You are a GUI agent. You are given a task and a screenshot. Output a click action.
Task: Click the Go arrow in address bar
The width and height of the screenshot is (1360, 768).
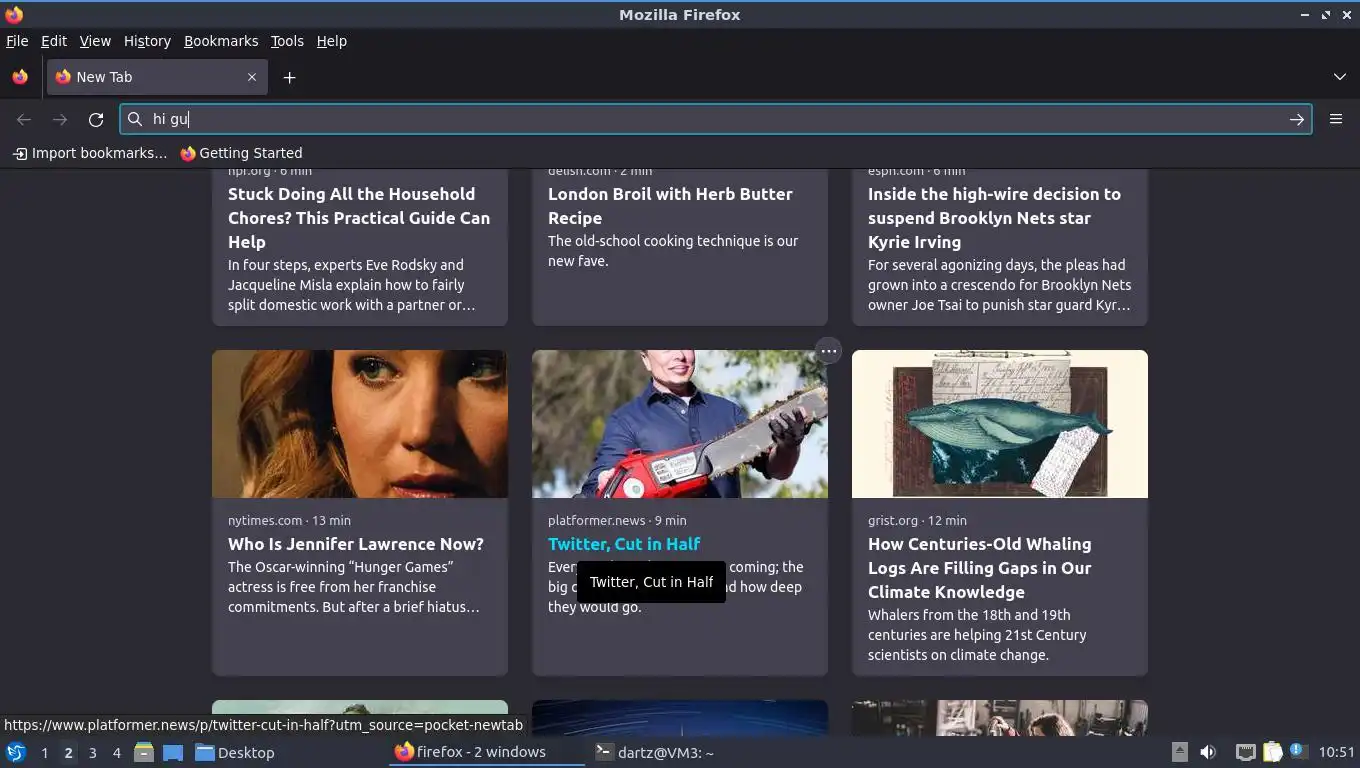click(x=1297, y=120)
